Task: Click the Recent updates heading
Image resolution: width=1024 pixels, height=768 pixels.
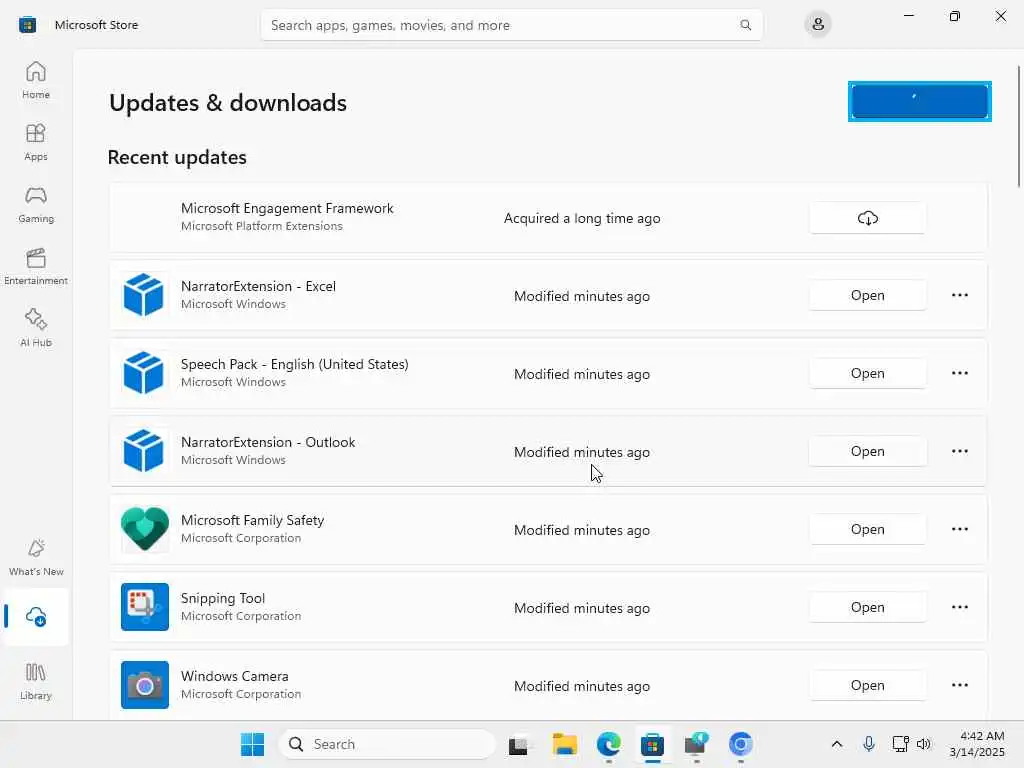Action: 177,157
